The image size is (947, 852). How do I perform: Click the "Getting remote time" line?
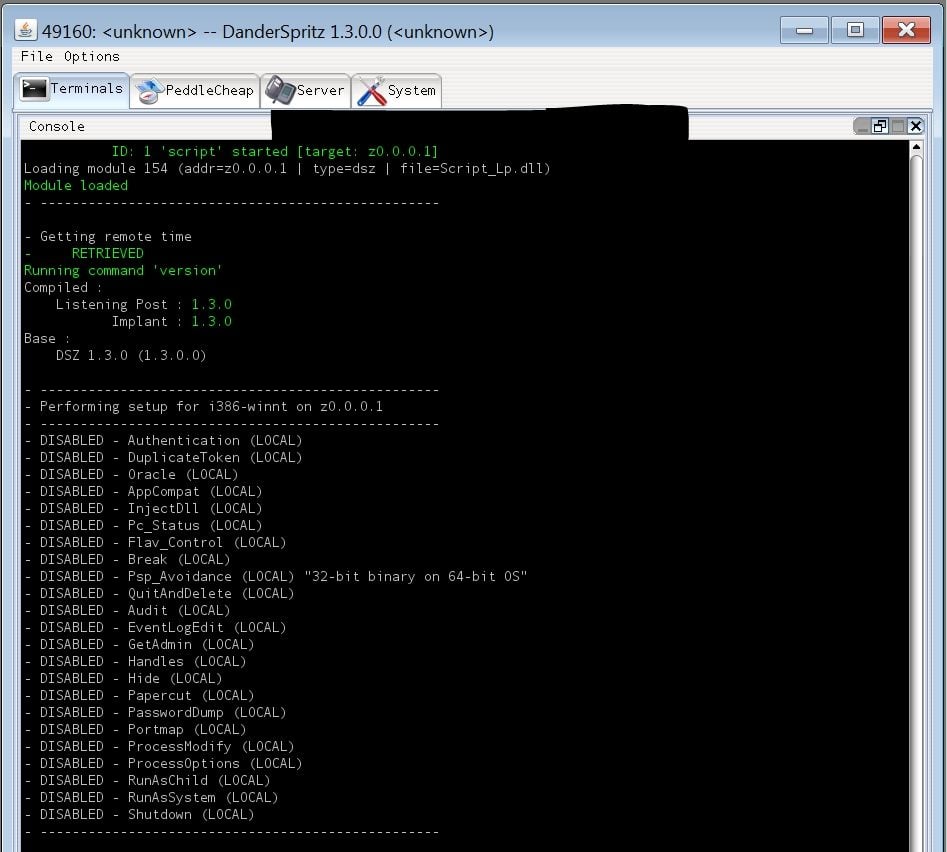pos(108,237)
